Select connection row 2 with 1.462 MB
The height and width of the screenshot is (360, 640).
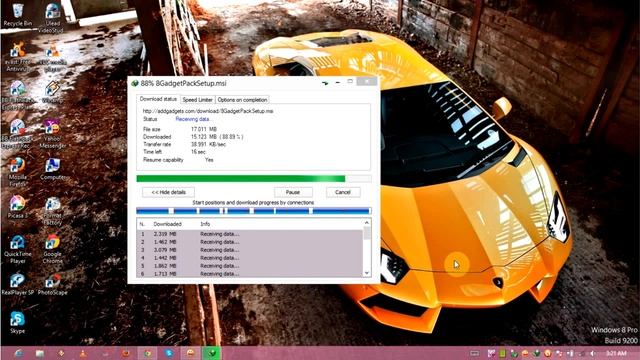[249, 242]
